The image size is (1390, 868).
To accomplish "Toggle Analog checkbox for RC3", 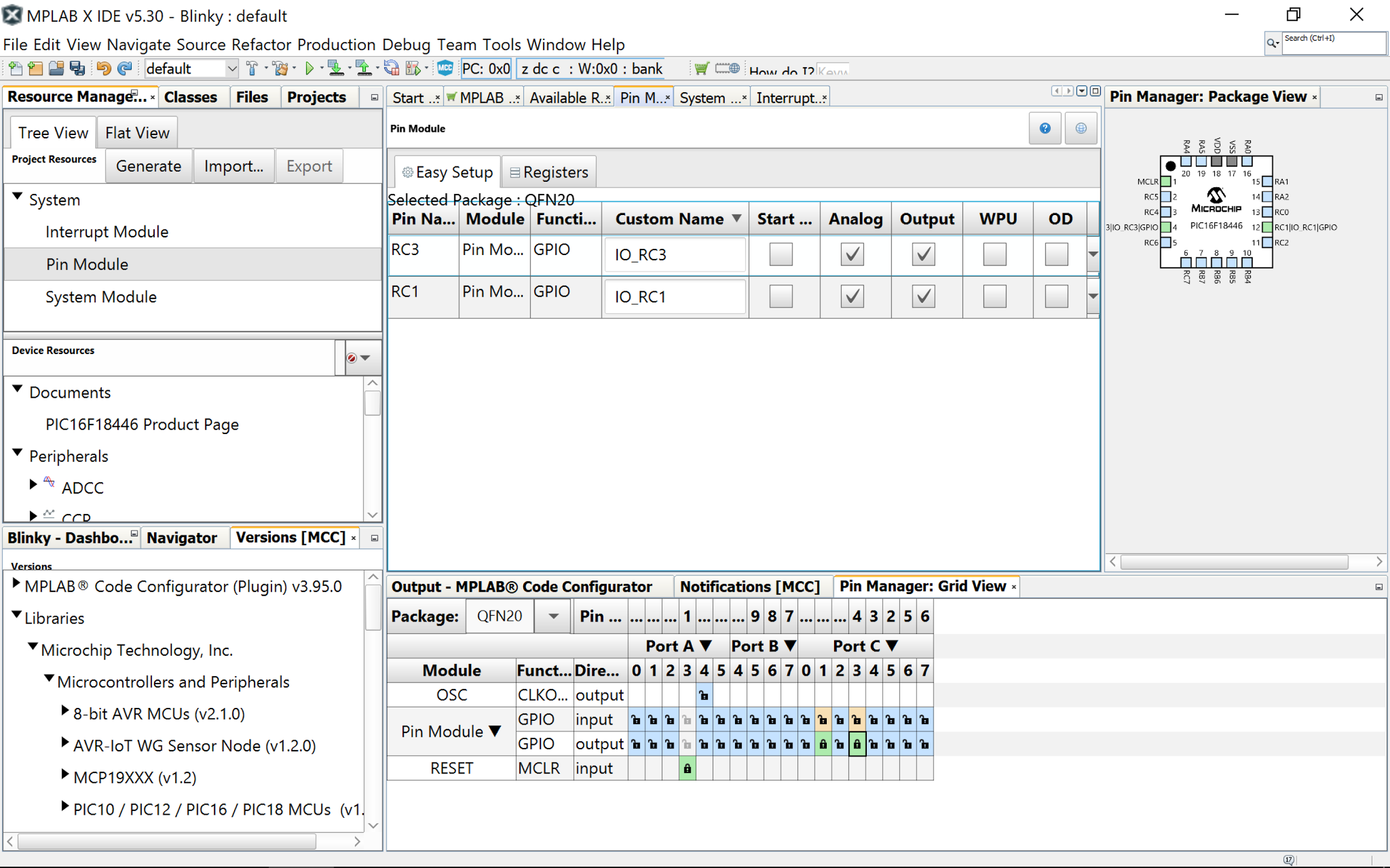I will 852,255.
